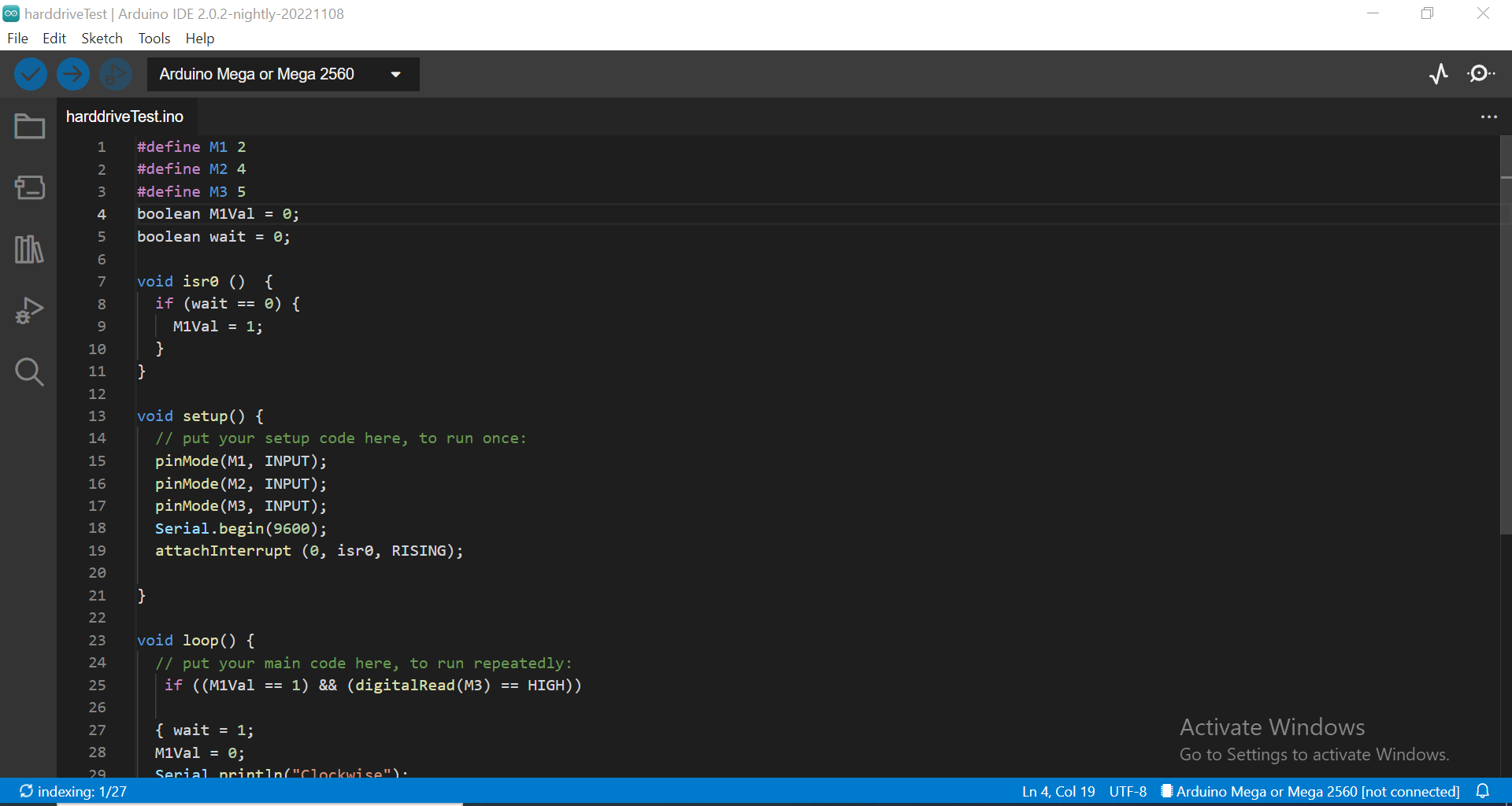This screenshot has width=1512, height=806.
Task: Open the Boards Manager panel
Action: coord(29,187)
